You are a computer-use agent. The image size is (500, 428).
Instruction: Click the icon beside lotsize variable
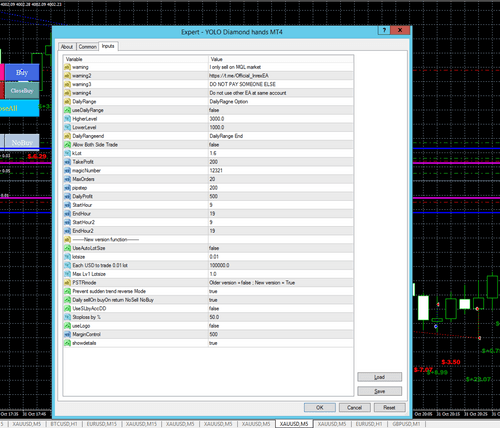coord(68,257)
